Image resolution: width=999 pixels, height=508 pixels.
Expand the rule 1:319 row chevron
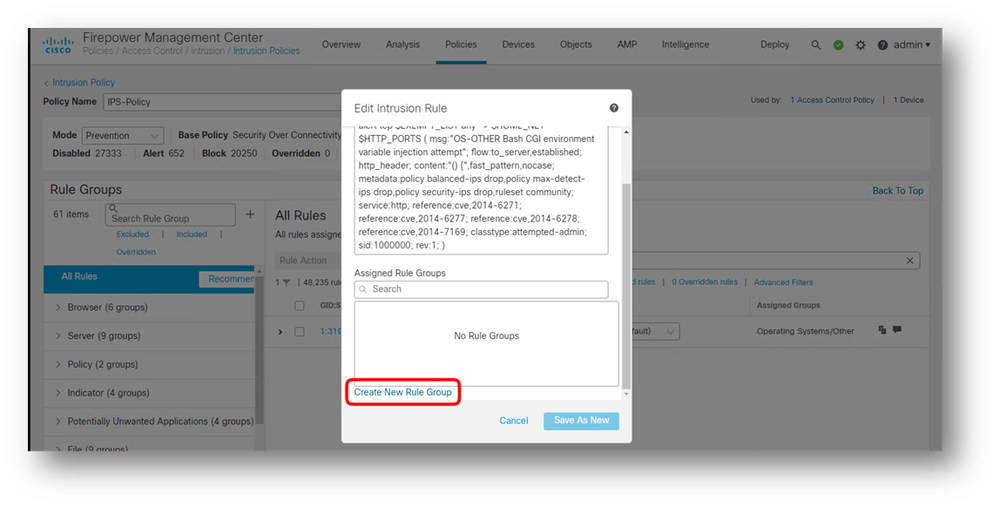[x=280, y=332]
